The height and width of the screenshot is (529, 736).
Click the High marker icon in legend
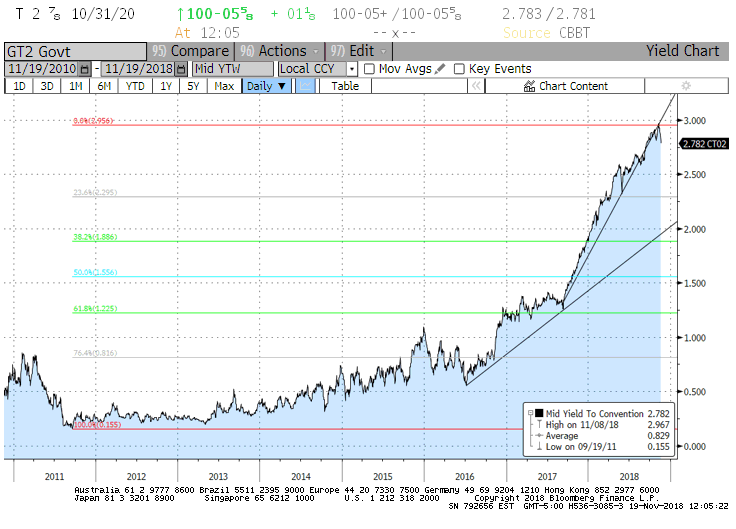[539, 424]
